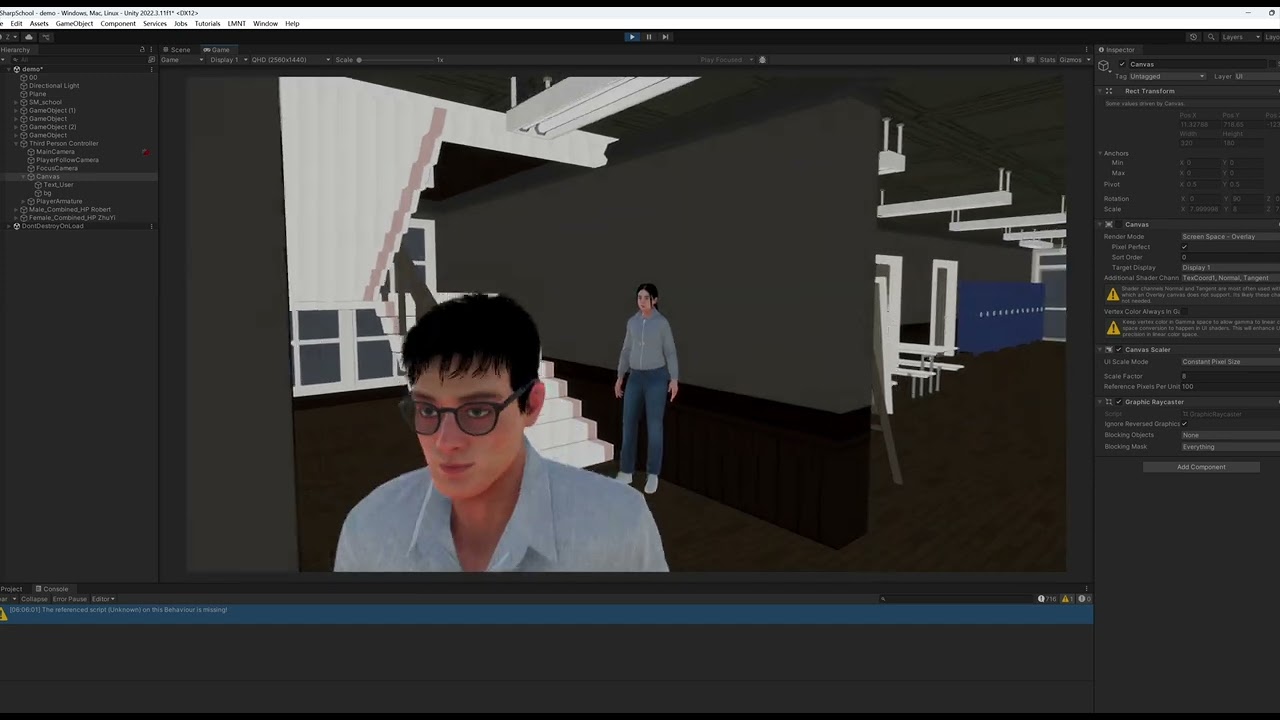Open the GameObject menu
Screen dimensions: 1280x720
(74, 23)
